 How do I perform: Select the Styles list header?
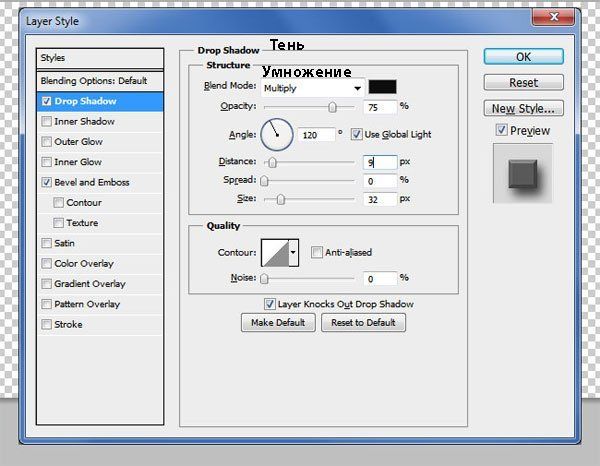100,58
